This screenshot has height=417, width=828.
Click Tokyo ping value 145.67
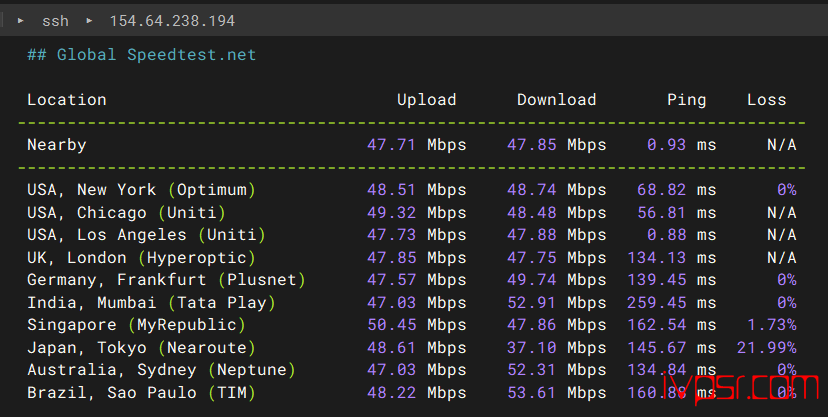coord(657,348)
